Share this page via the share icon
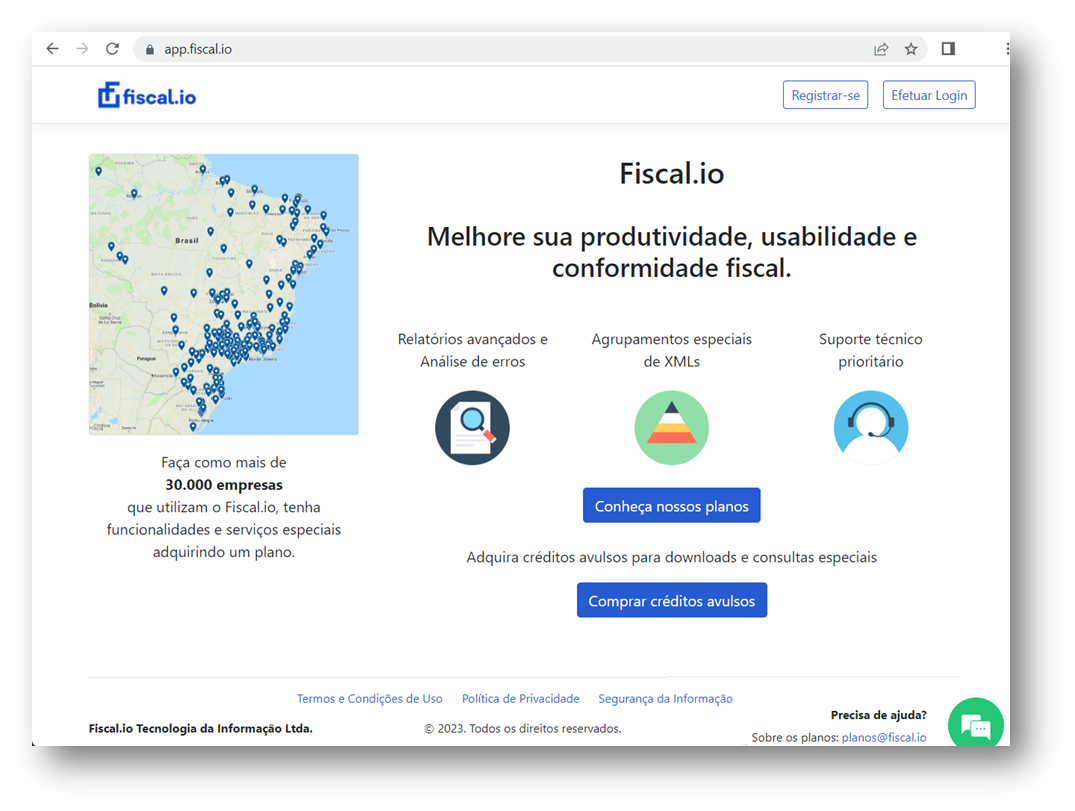This screenshot has width=1075, height=811. (x=881, y=49)
